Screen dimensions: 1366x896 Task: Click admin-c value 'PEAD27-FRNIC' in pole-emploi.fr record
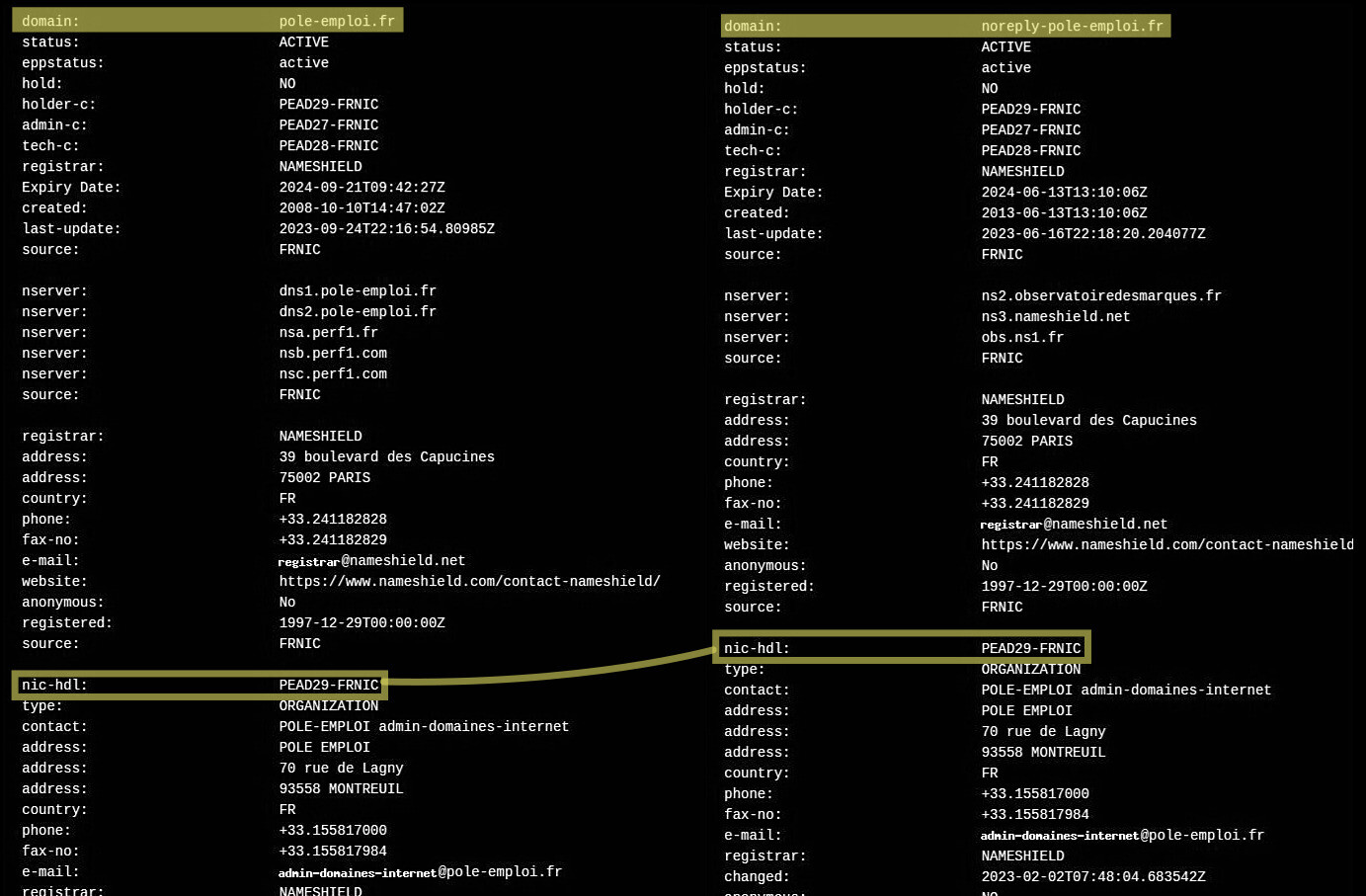click(329, 124)
